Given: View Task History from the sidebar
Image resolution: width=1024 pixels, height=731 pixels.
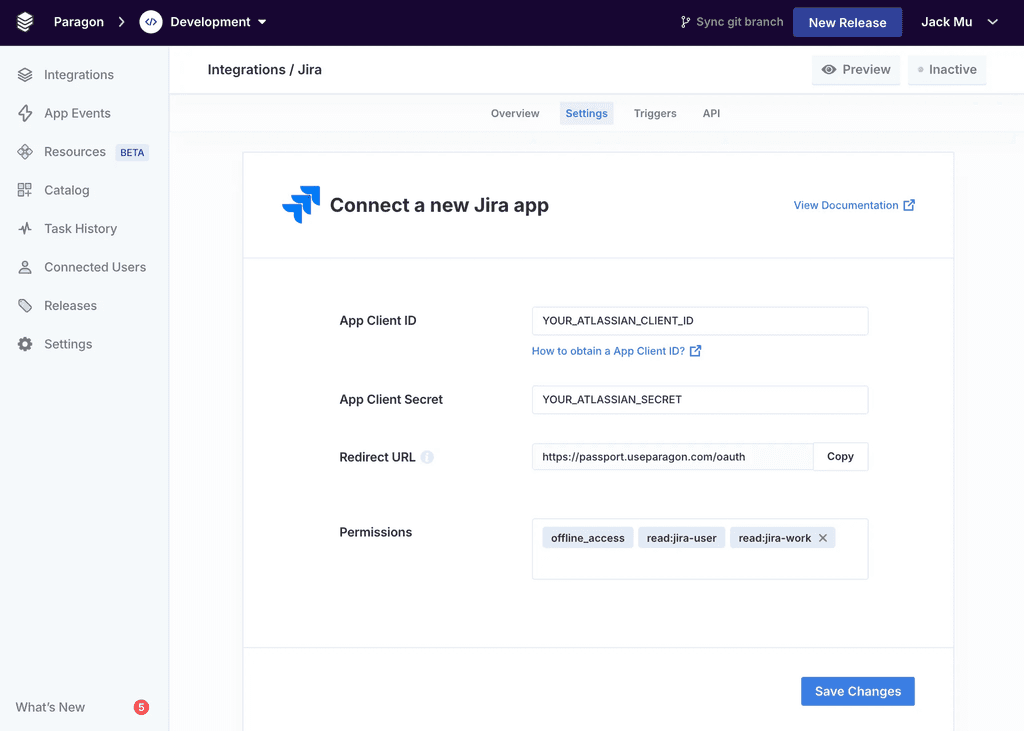Looking at the screenshot, I should pos(82,228).
